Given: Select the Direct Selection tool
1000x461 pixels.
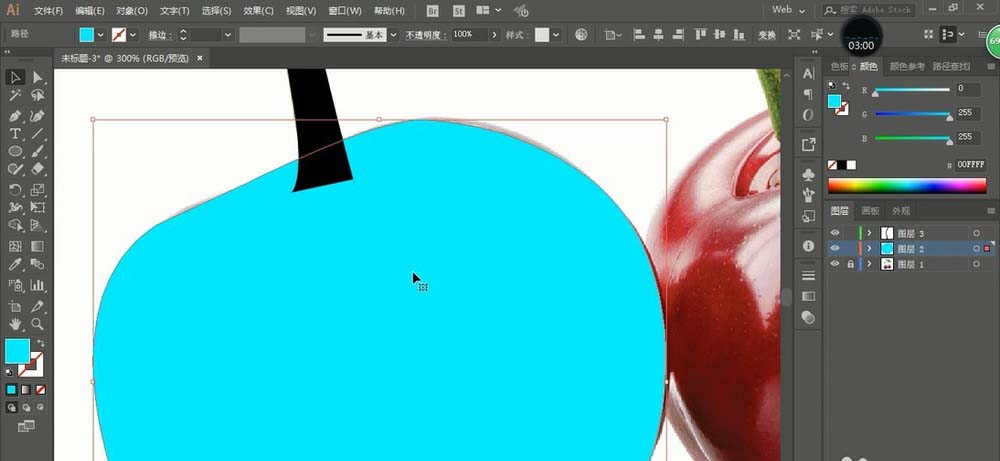Looking at the screenshot, I should click(38, 77).
